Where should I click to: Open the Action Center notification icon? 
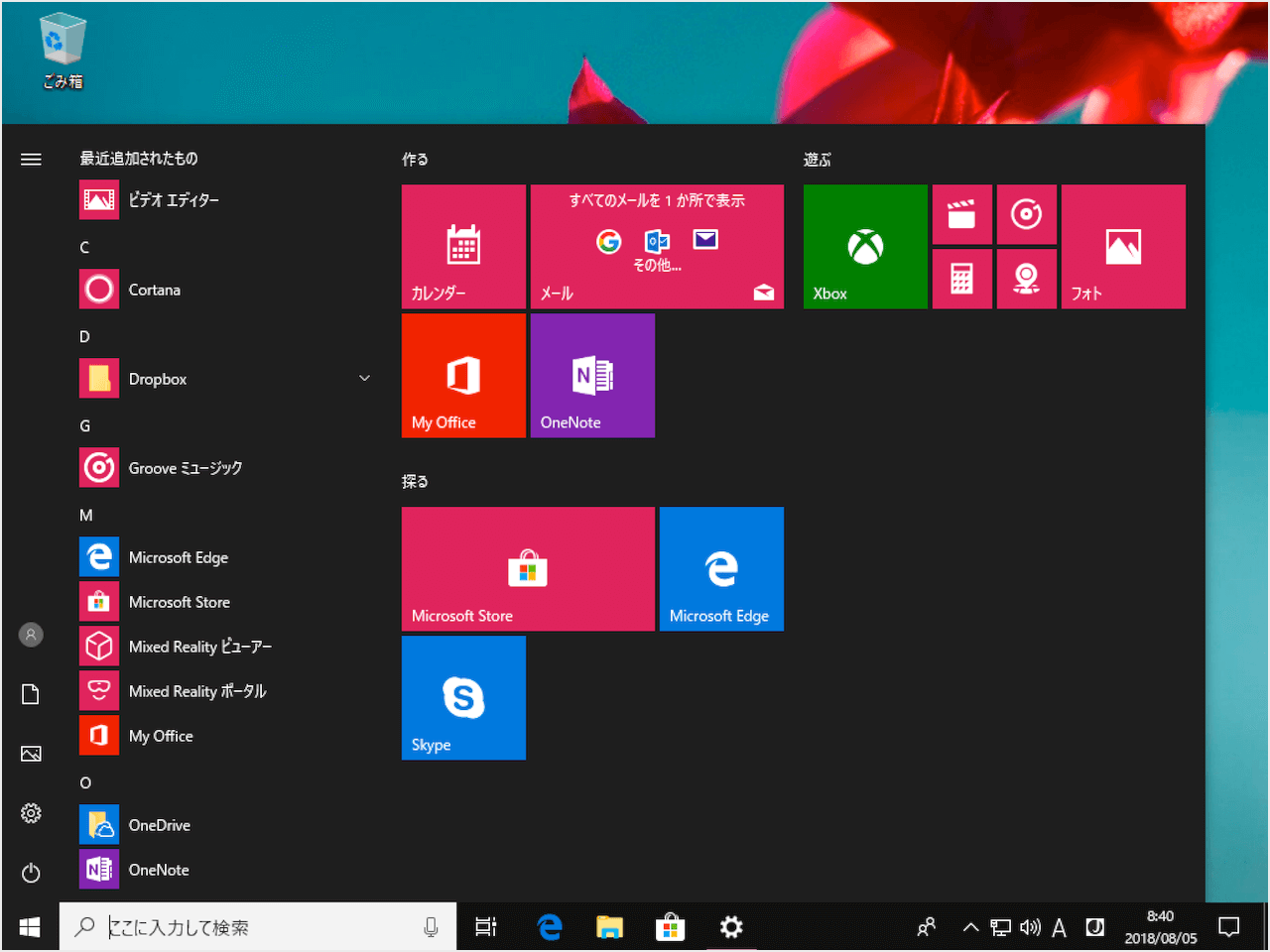[1229, 927]
